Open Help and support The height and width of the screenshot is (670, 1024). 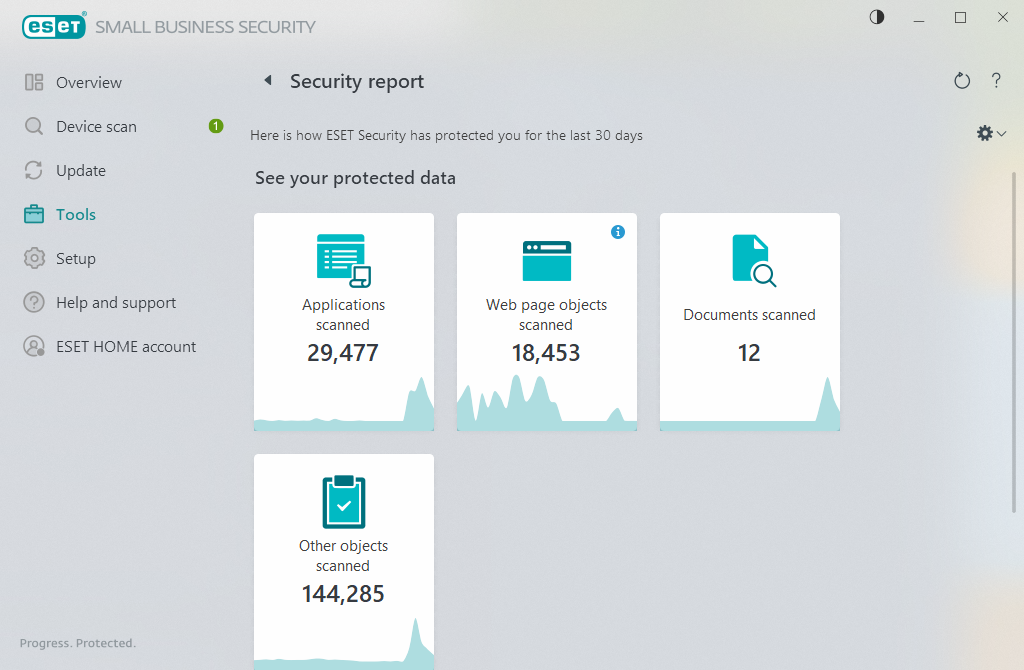coord(116,302)
